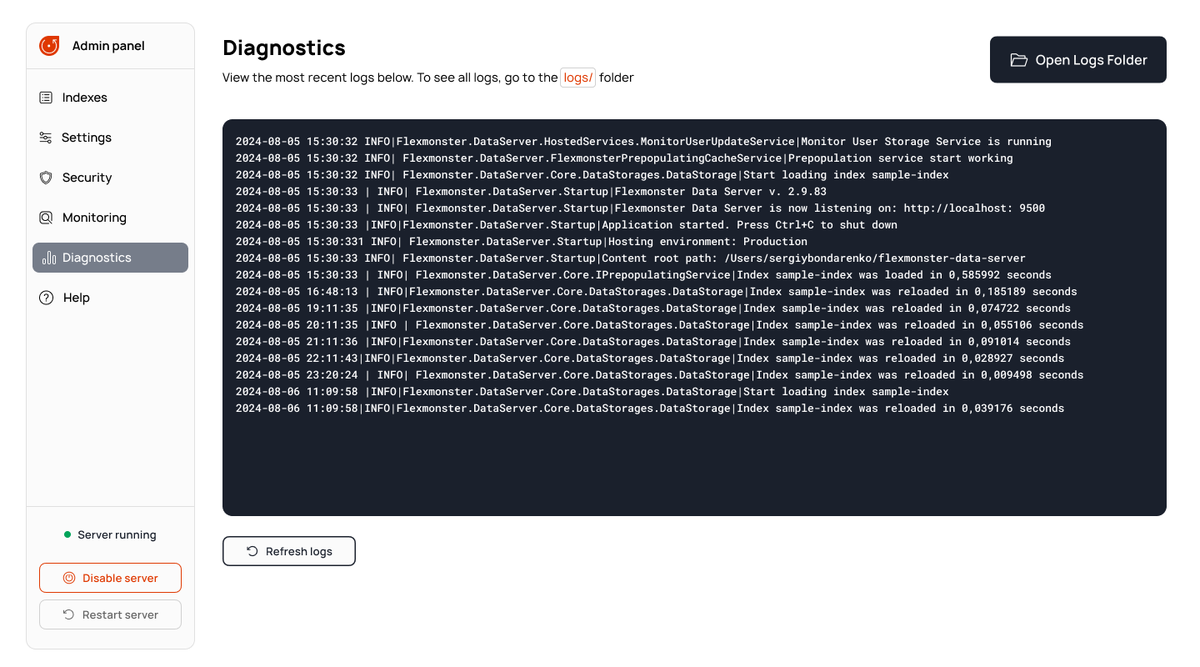The height and width of the screenshot is (667, 1200).
Task: Click the Admin panel title
Action: (108, 46)
